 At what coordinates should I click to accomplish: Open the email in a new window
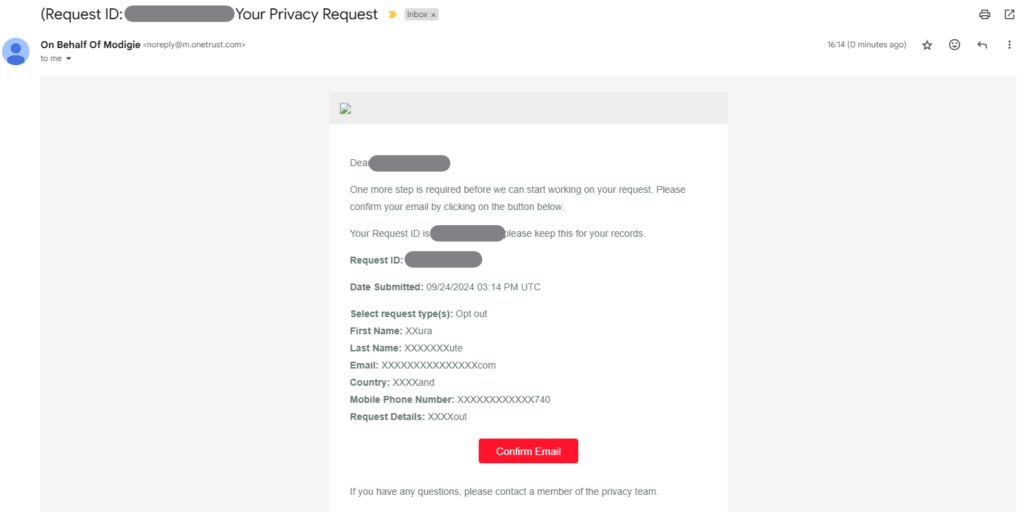point(1009,15)
